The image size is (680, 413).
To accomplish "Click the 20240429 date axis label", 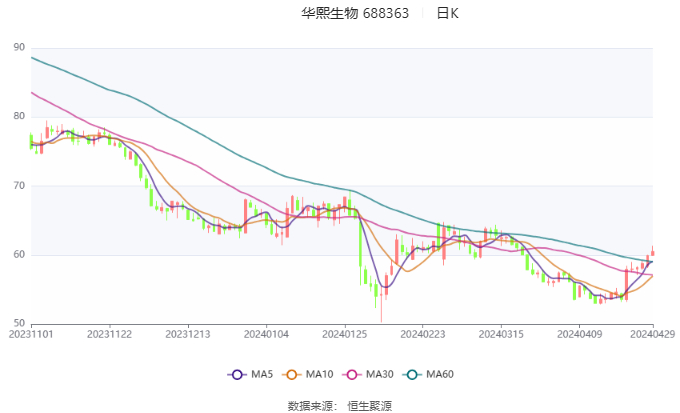I will pos(652,334).
